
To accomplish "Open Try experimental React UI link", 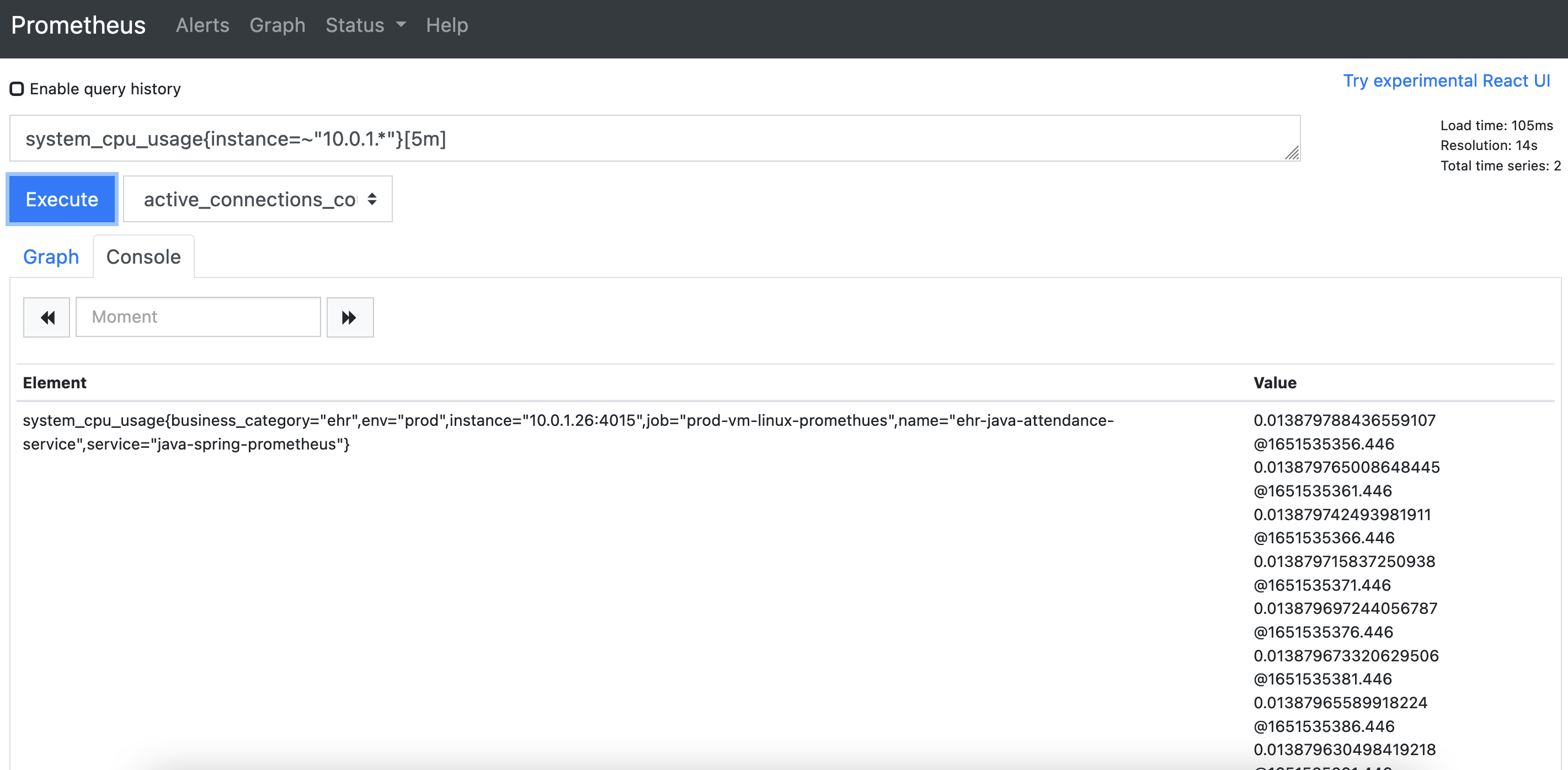I will pyautogui.click(x=1446, y=81).
